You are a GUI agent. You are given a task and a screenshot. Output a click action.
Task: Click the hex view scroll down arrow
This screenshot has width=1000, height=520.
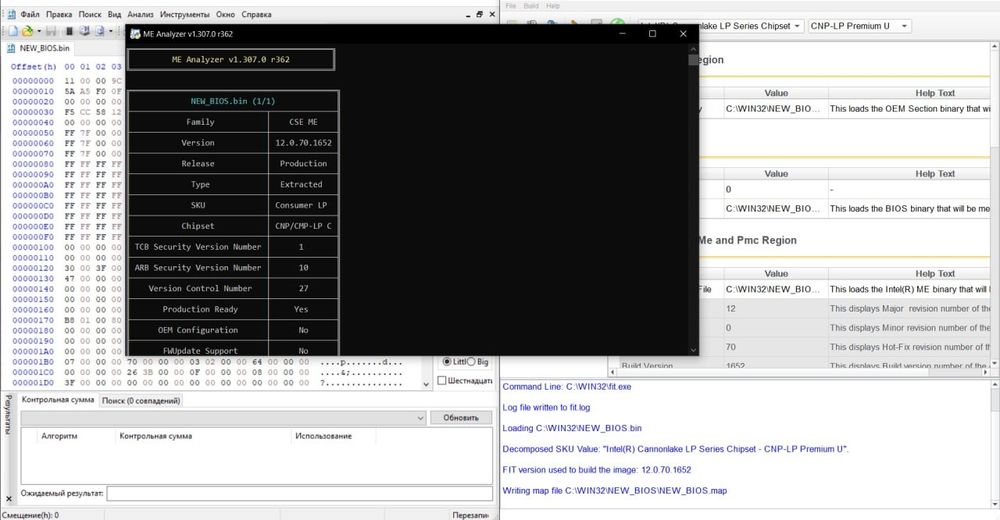point(427,384)
